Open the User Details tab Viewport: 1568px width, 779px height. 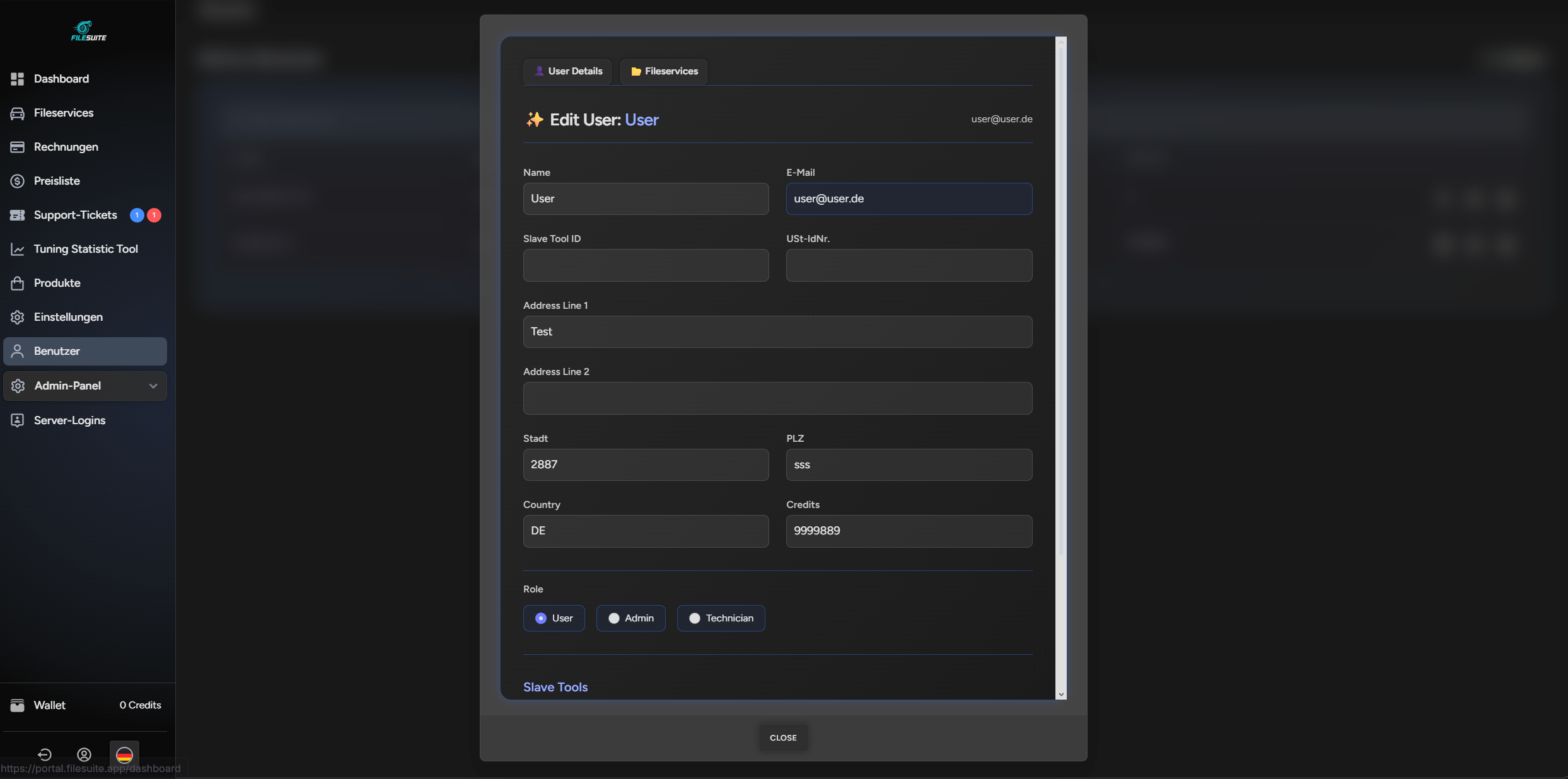coord(567,71)
